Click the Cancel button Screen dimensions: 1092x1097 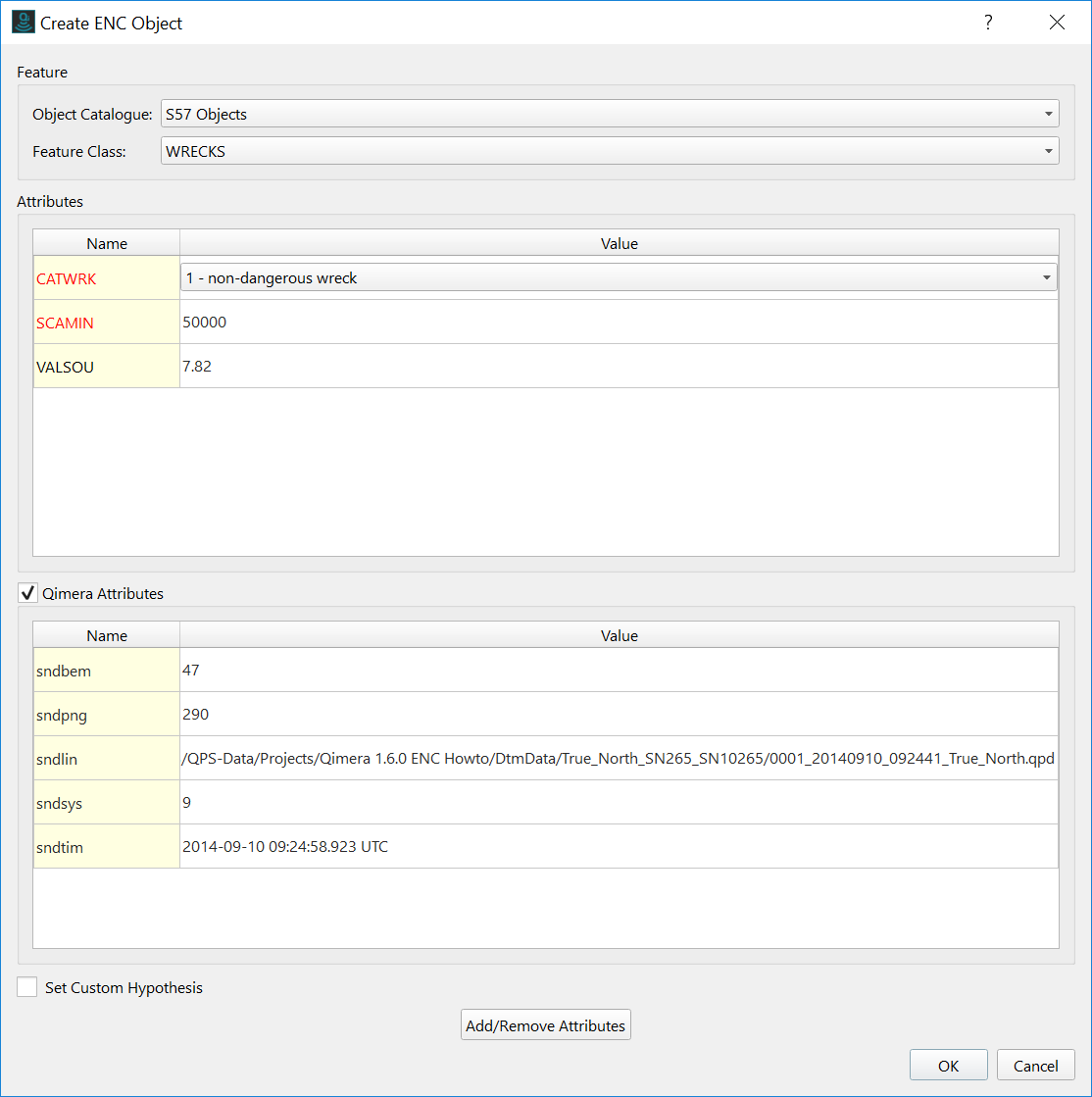[1035, 1066]
